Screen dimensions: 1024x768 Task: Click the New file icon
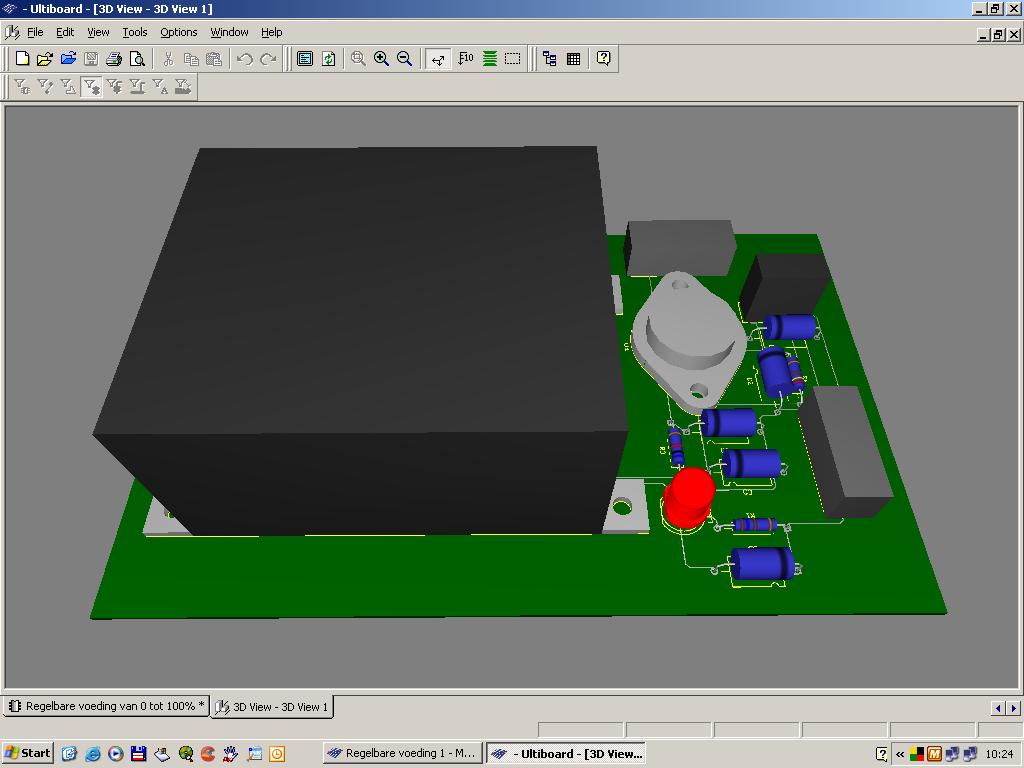click(22, 59)
